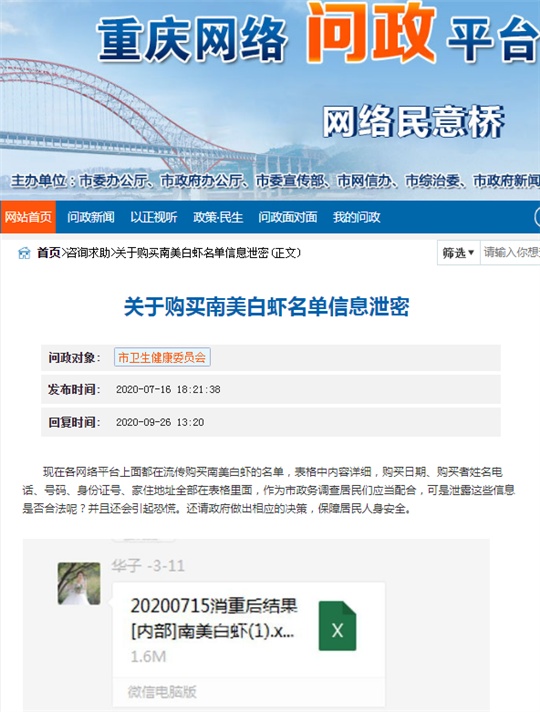540x712 pixels.
Task: Click the 微信电脑版 footer label
Action: pyautogui.click(x=162, y=692)
